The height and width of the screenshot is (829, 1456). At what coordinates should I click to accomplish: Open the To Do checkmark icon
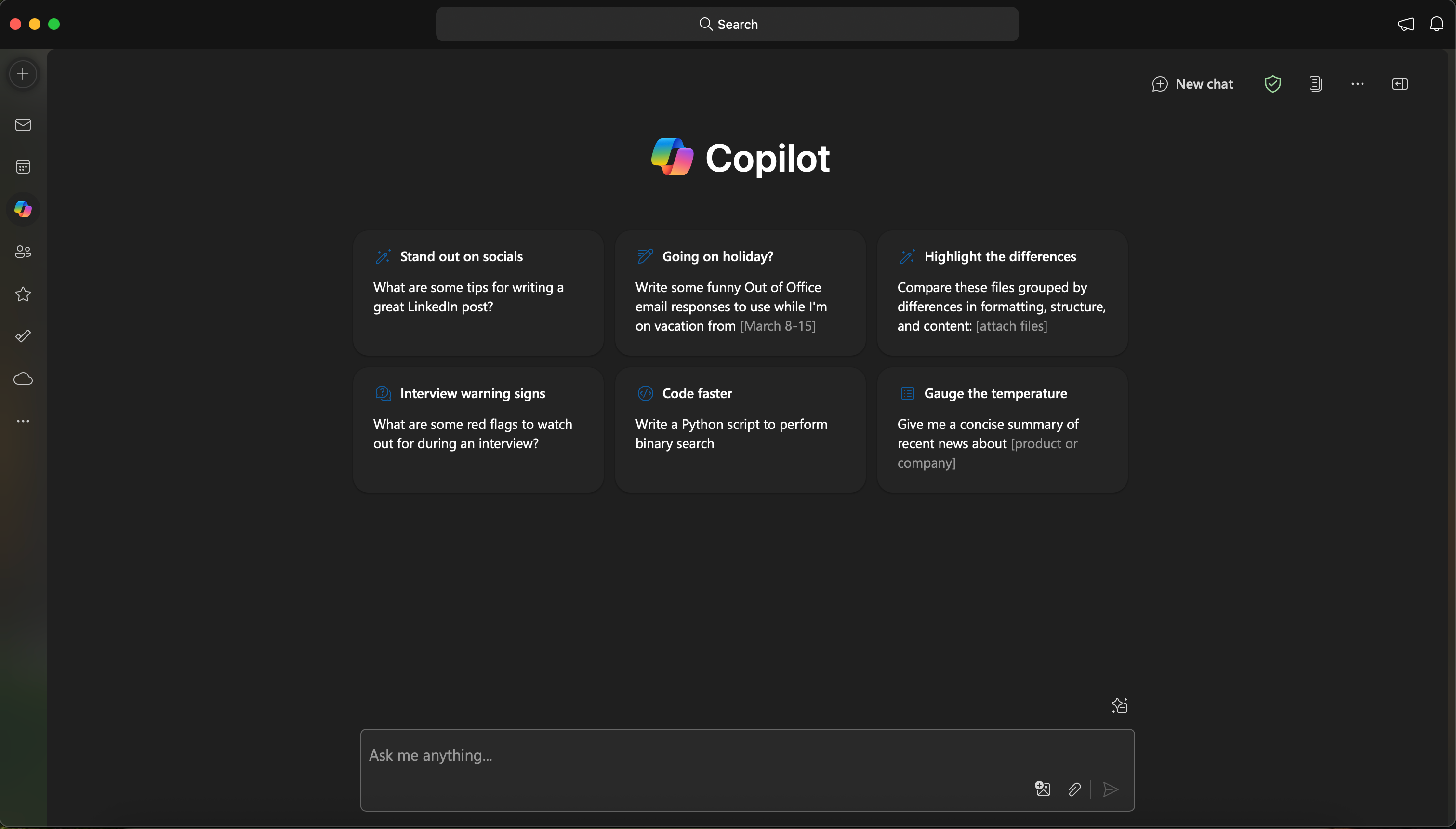tap(23, 336)
